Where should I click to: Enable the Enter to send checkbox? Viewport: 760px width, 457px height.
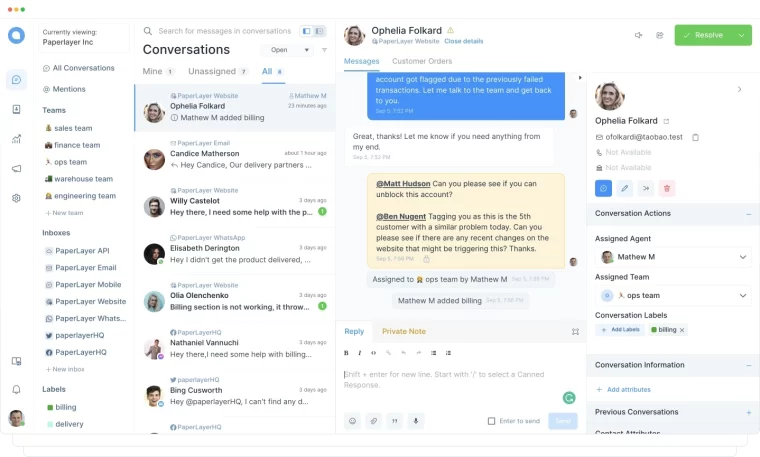click(x=491, y=421)
